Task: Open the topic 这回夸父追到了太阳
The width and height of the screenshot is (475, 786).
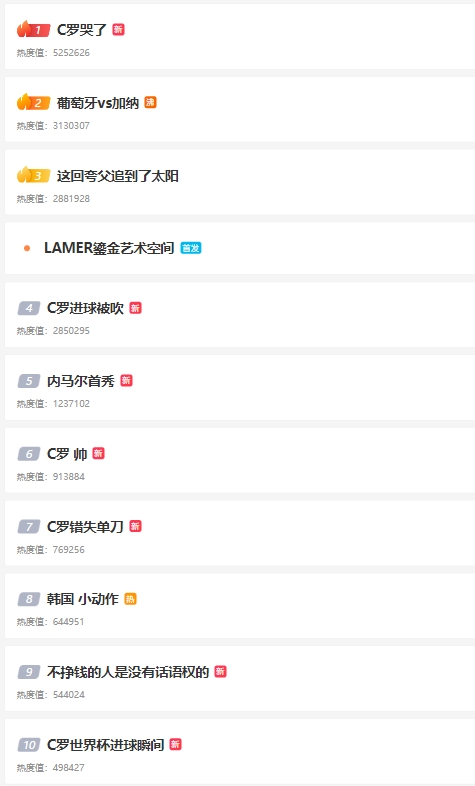Action: click(x=118, y=176)
